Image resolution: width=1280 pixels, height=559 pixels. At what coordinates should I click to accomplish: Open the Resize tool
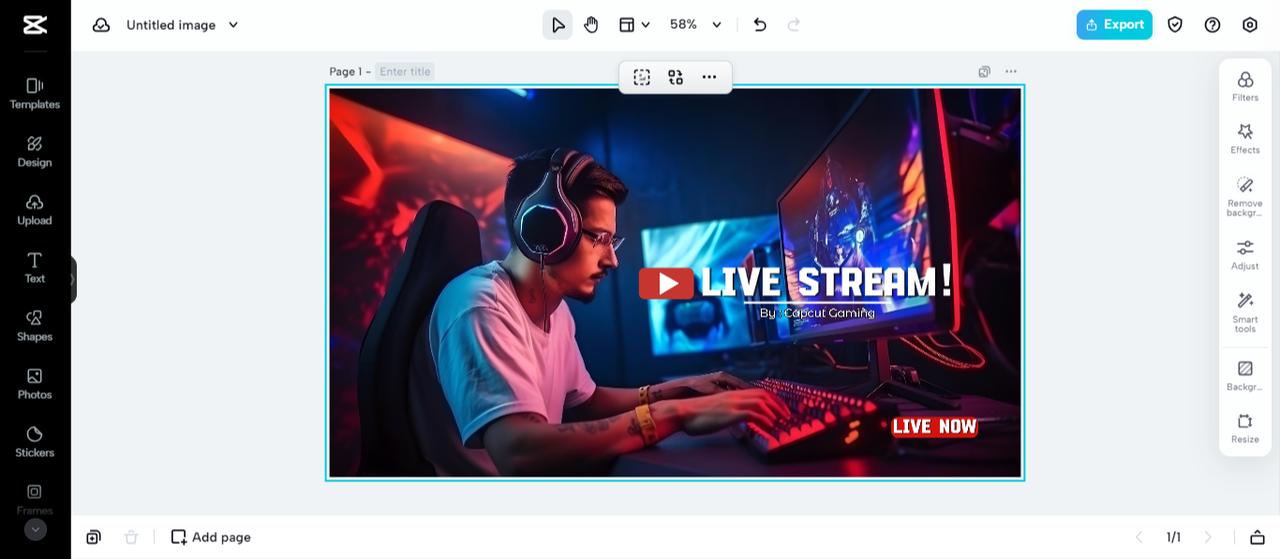pyautogui.click(x=1245, y=428)
